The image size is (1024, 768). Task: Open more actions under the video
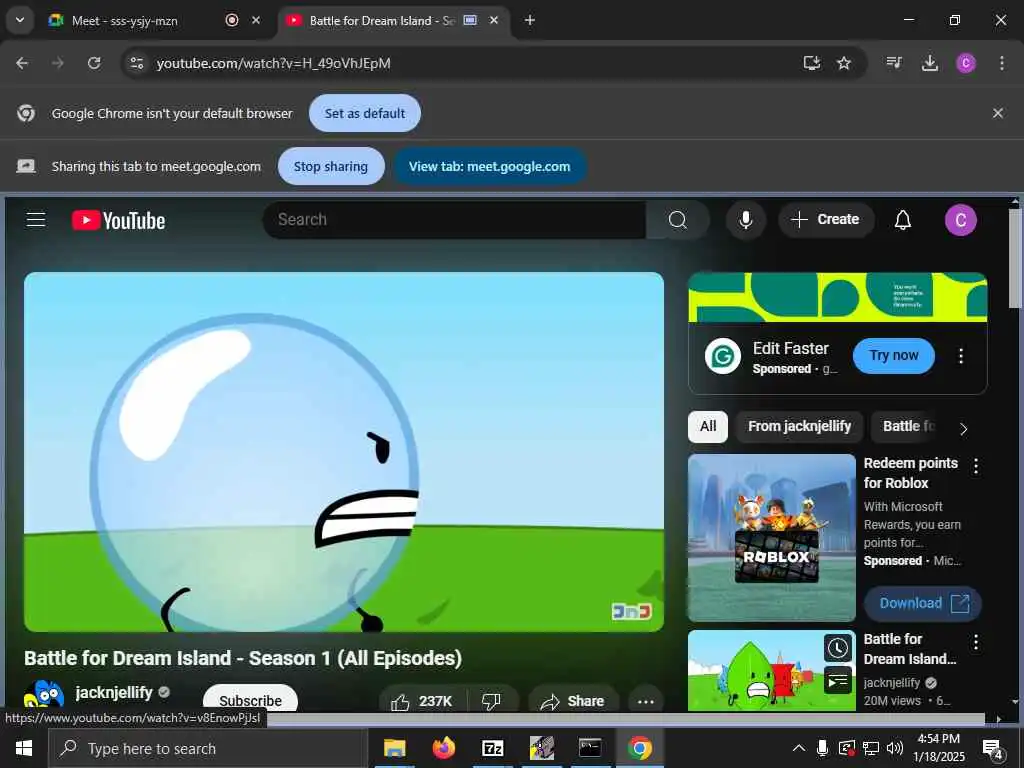(x=645, y=701)
